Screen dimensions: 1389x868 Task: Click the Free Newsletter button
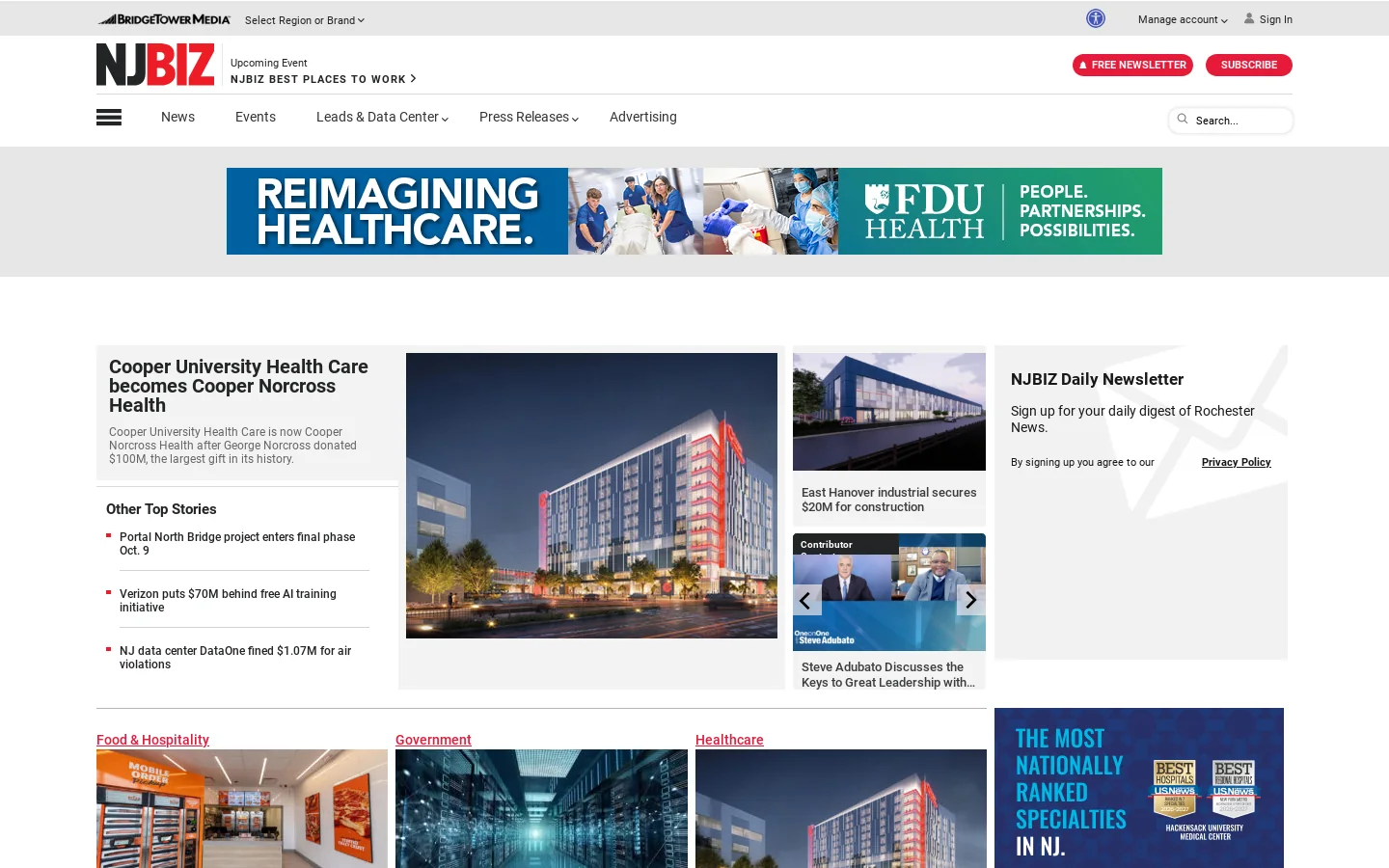tap(1132, 65)
